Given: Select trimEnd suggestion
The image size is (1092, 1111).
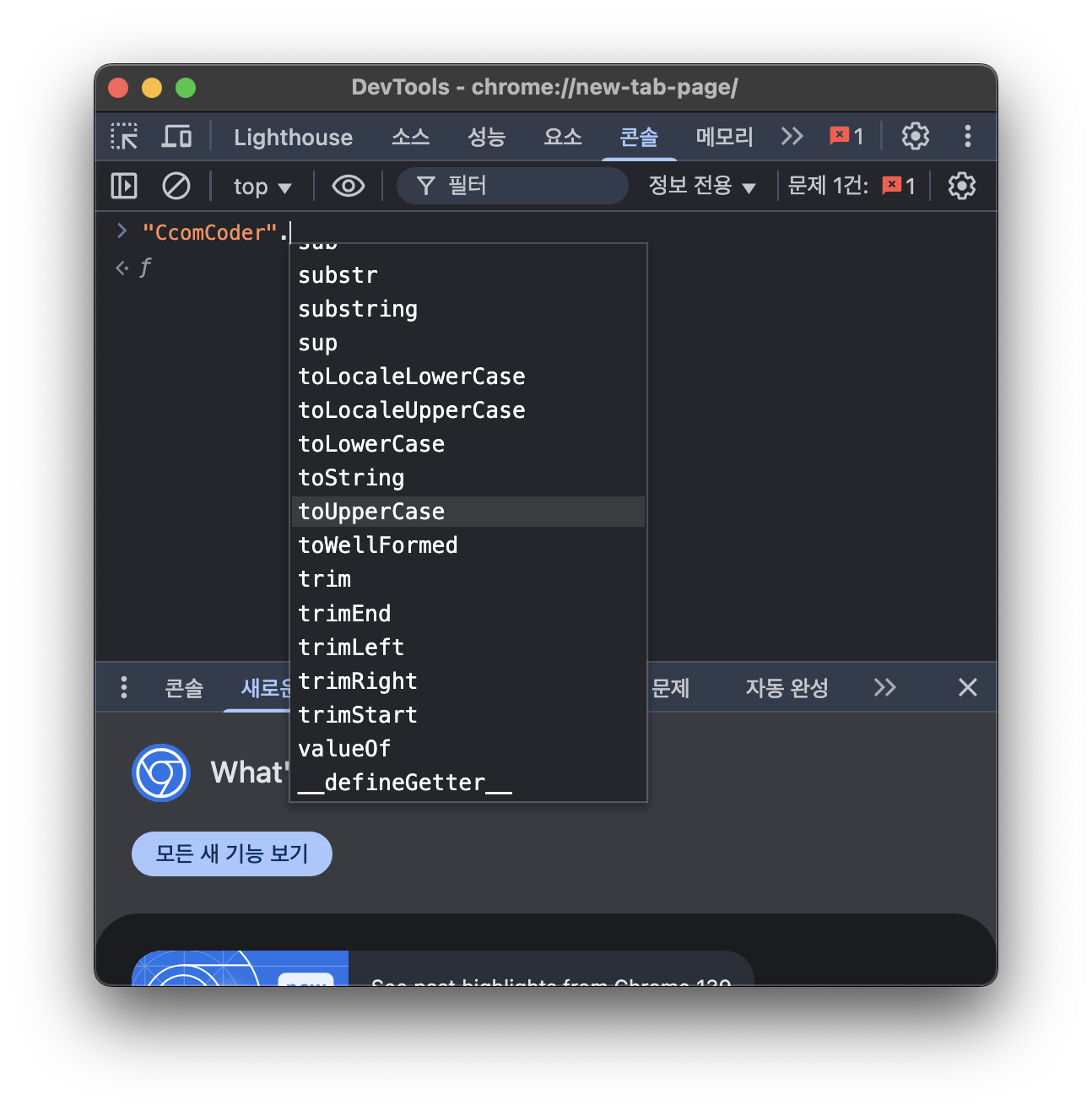Looking at the screenshot, I should pyautogui.click(x=468, y=614).
